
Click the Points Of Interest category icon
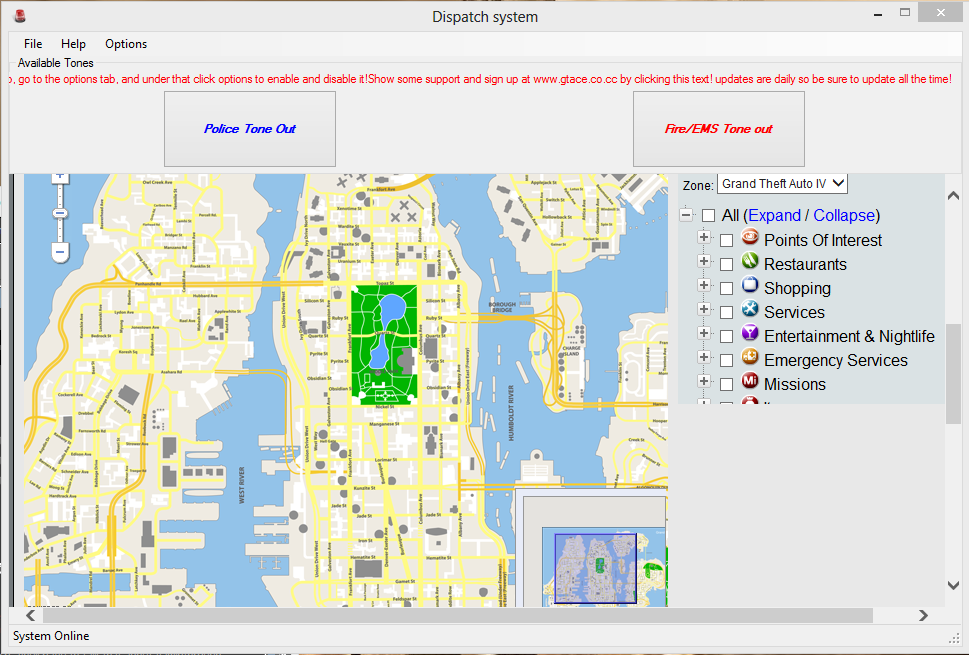point(750,240)
